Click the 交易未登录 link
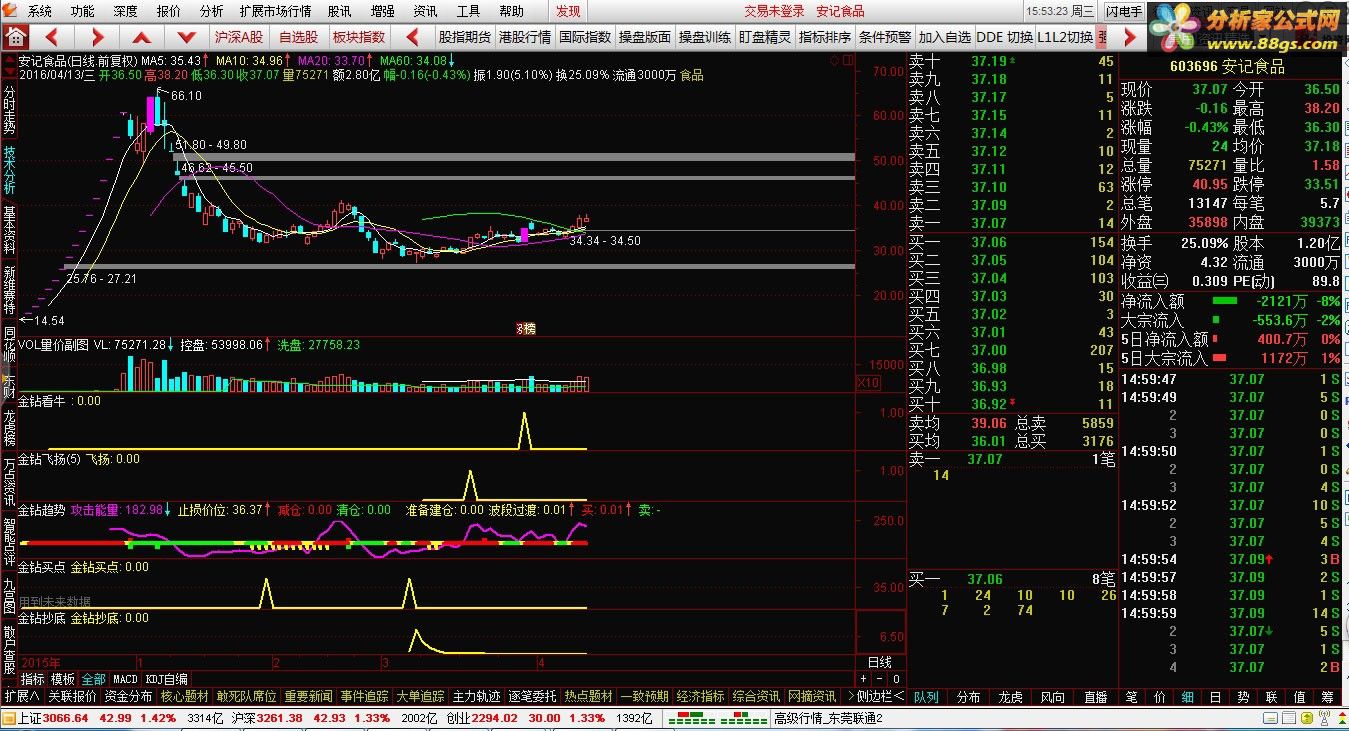 click(x=774, y=11)
